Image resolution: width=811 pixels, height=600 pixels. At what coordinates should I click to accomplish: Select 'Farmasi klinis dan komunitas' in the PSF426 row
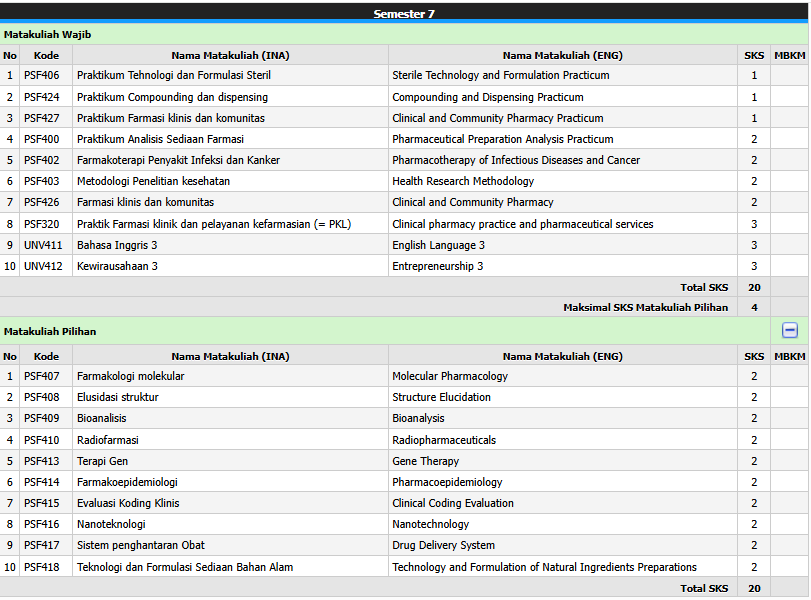point(145,202)
